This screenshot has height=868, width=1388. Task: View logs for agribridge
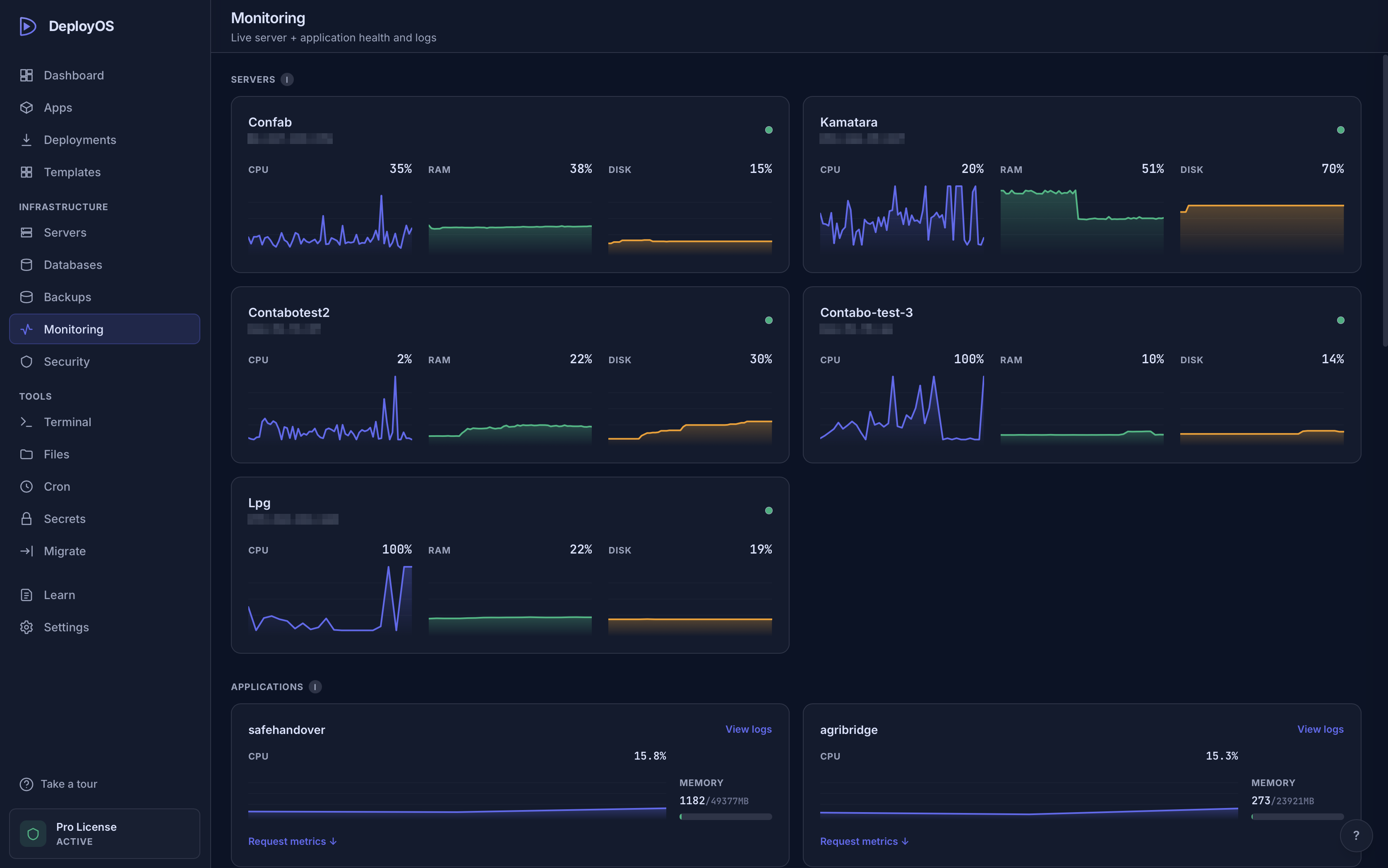(1320, 729)
